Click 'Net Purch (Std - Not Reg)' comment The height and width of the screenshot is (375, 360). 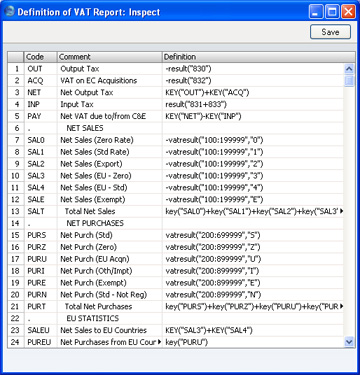[110, 295]
